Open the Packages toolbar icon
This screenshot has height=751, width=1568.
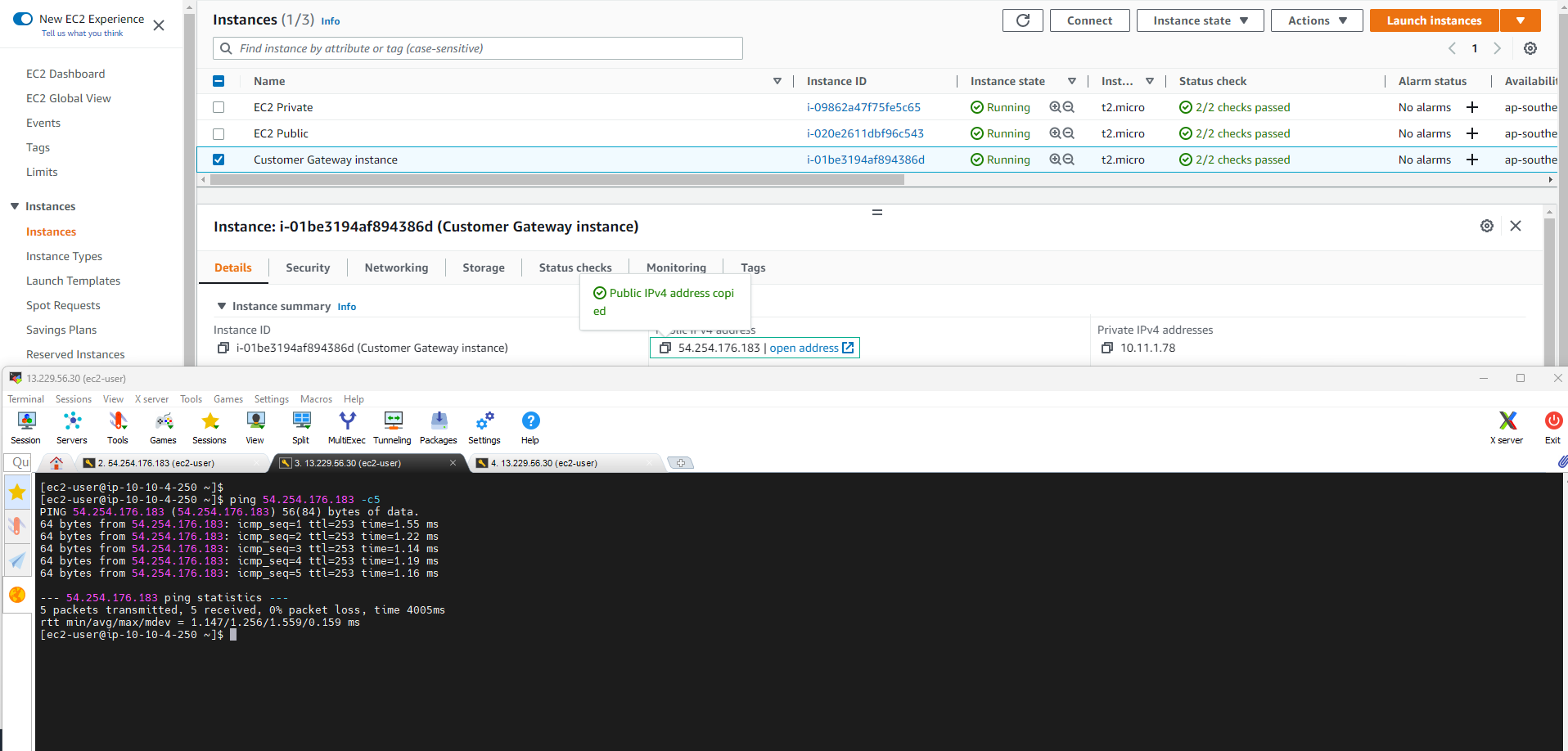[439, 428]
